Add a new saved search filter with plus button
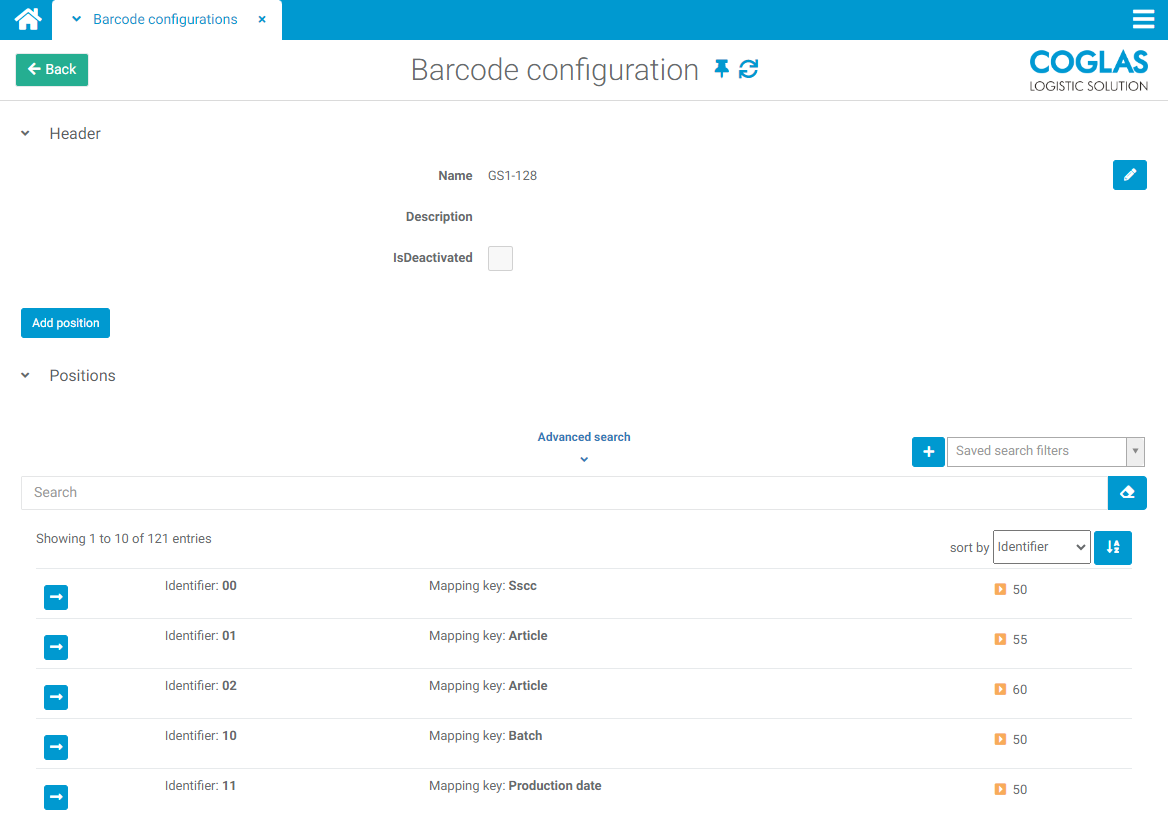The width and height of the screenshot is (1168, 818). pos(928,451)
